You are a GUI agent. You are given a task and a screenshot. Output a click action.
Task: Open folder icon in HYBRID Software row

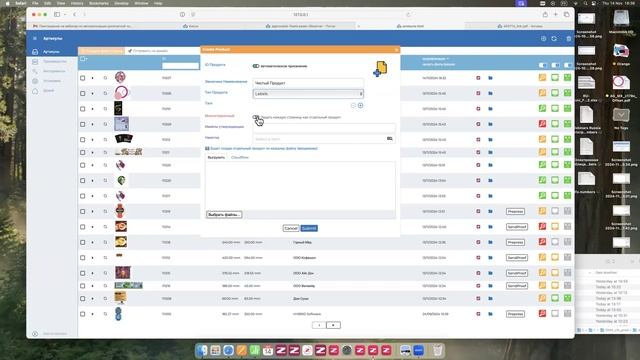tap(490, 314)
